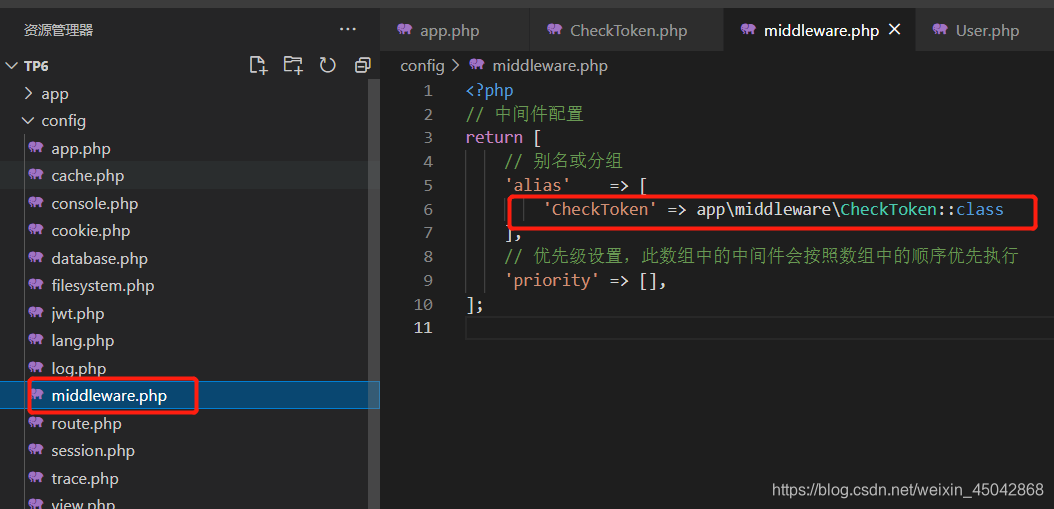Screen dimensions: 1054x509
Task: Click the New Folder icon in explorer
Action: click(293, 66)
